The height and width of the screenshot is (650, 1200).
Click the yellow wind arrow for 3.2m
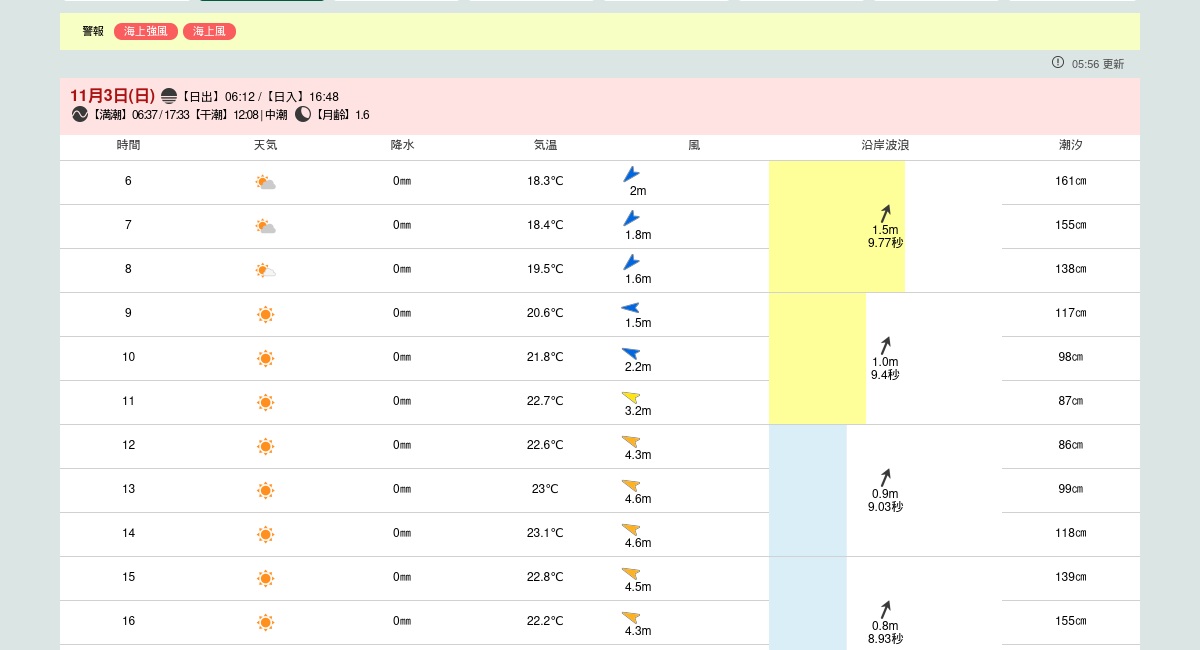(x=630, y=397)
